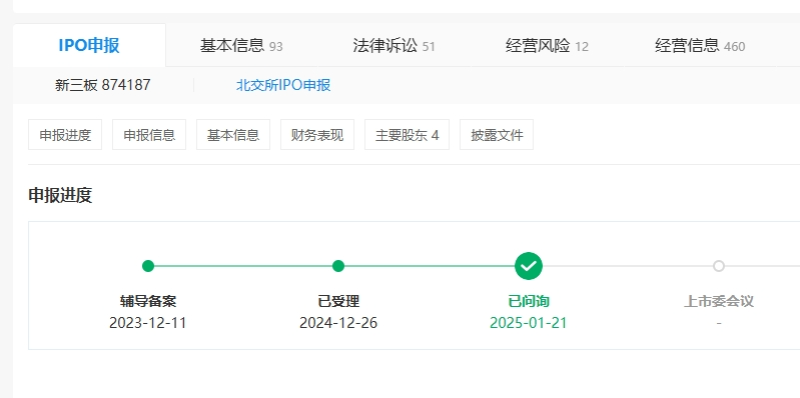The image size is (800, 398).
Task: Select the date 2025-01-21
Action: 529,323
